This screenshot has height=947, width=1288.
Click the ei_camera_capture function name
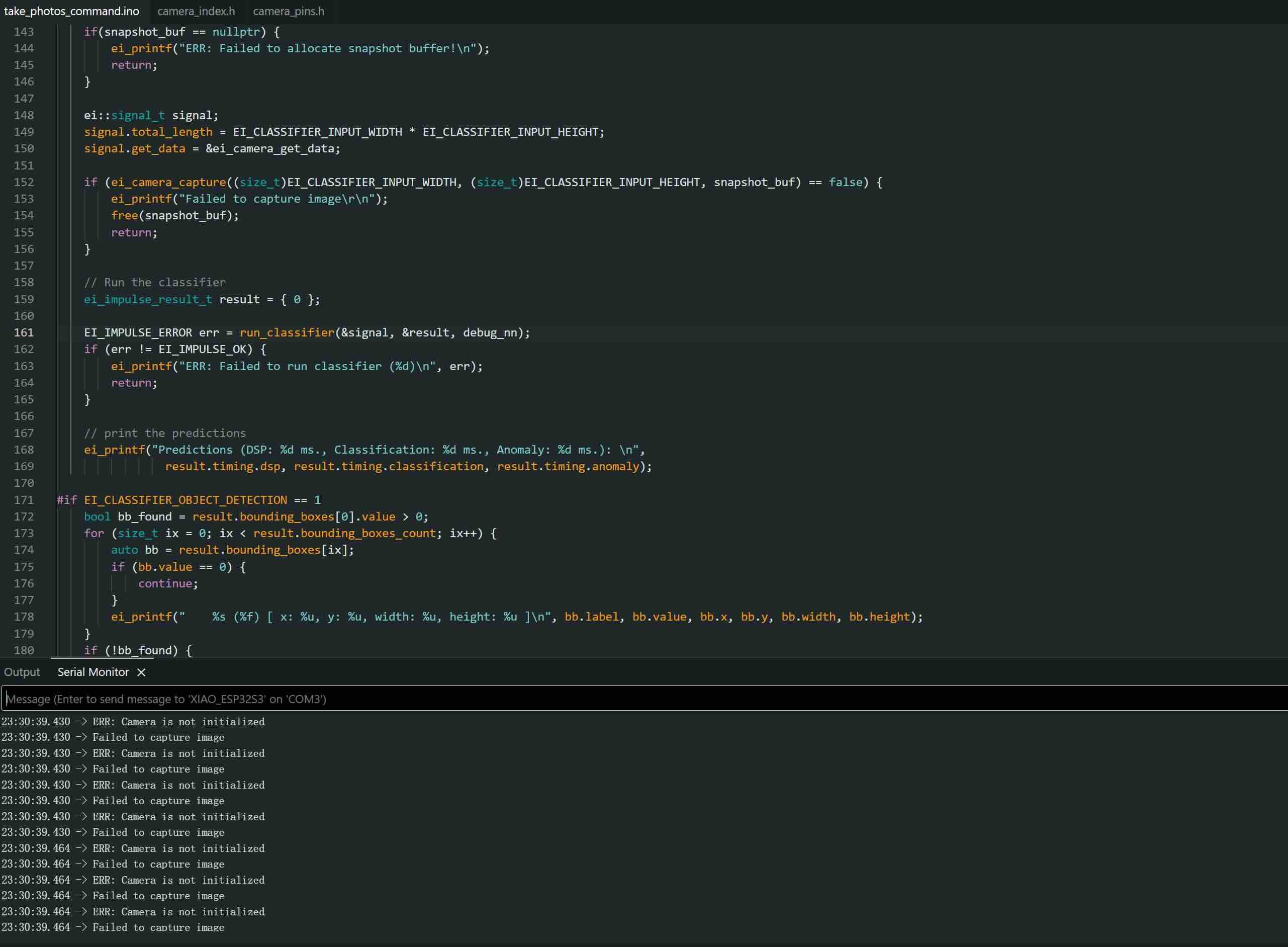[168, 182]
